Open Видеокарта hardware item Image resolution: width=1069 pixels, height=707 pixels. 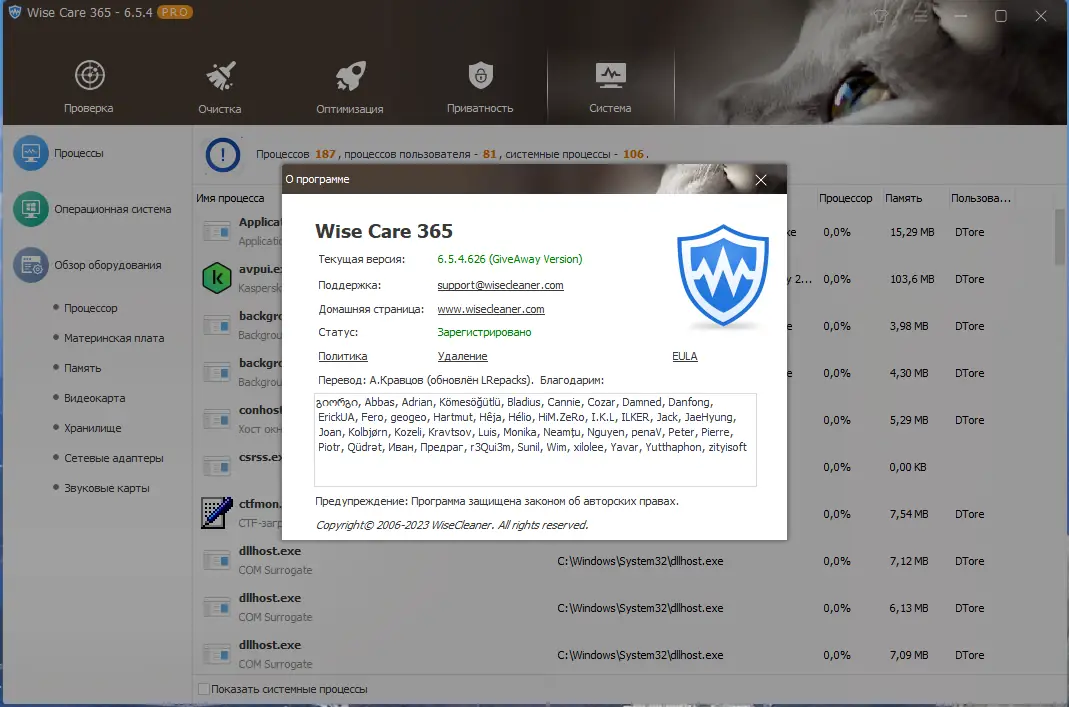click(x=94, y=398)
